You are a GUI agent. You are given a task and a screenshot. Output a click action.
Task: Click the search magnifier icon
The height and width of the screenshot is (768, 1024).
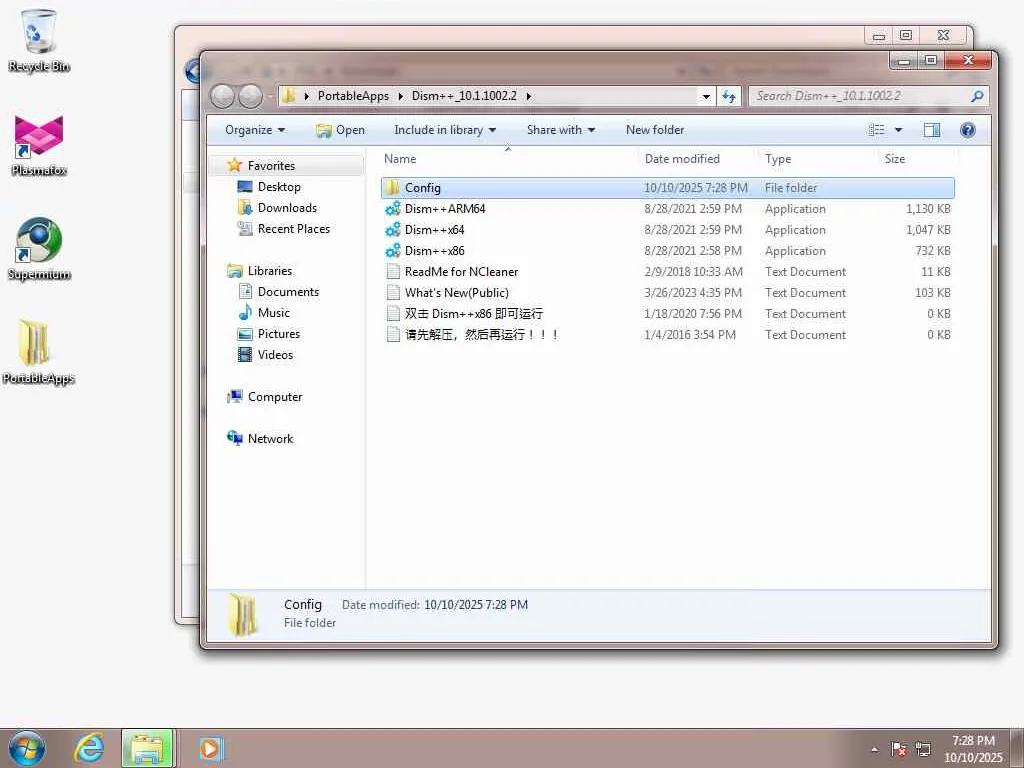click(977, 96)
